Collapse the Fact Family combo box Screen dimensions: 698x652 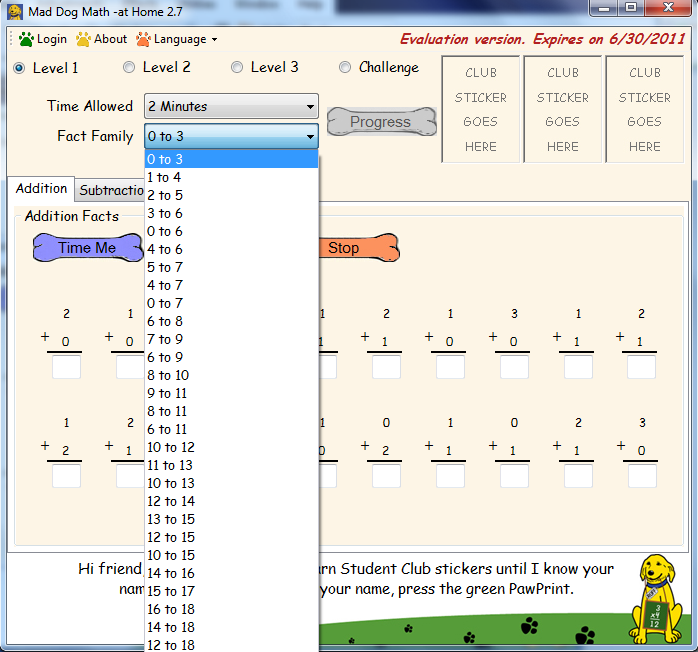click(231, 136)
